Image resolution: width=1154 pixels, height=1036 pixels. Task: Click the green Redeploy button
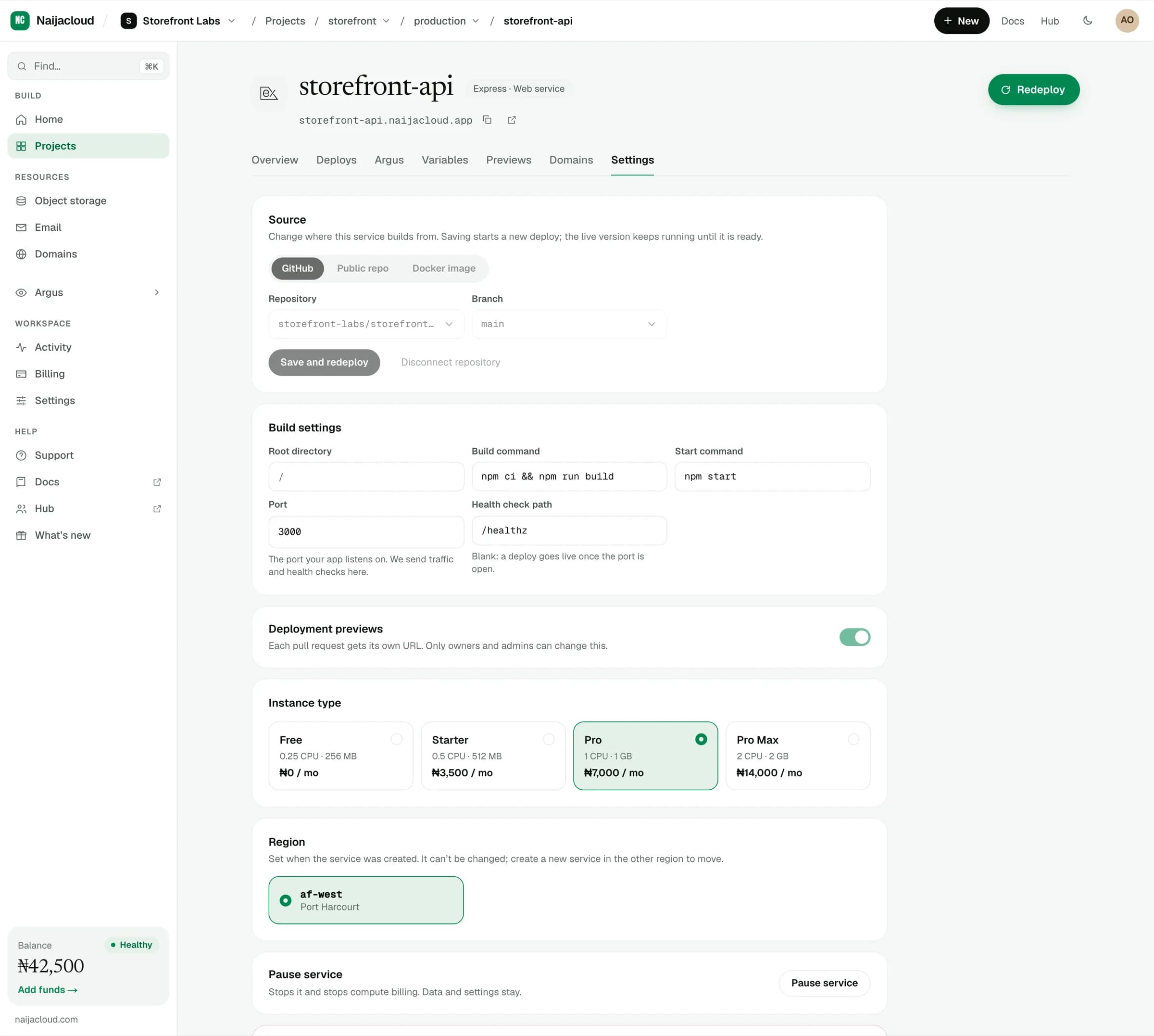(x=1033, y=89)
